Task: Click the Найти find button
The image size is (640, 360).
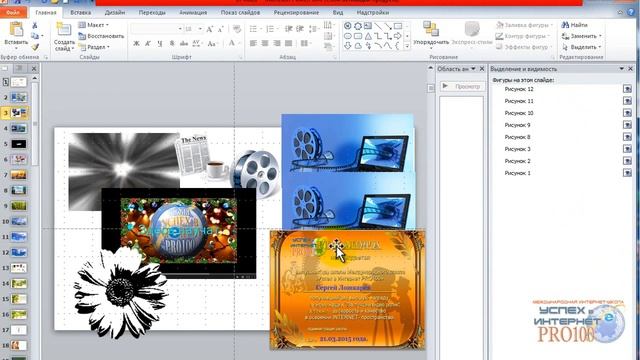Action: (x=574, y=25)
